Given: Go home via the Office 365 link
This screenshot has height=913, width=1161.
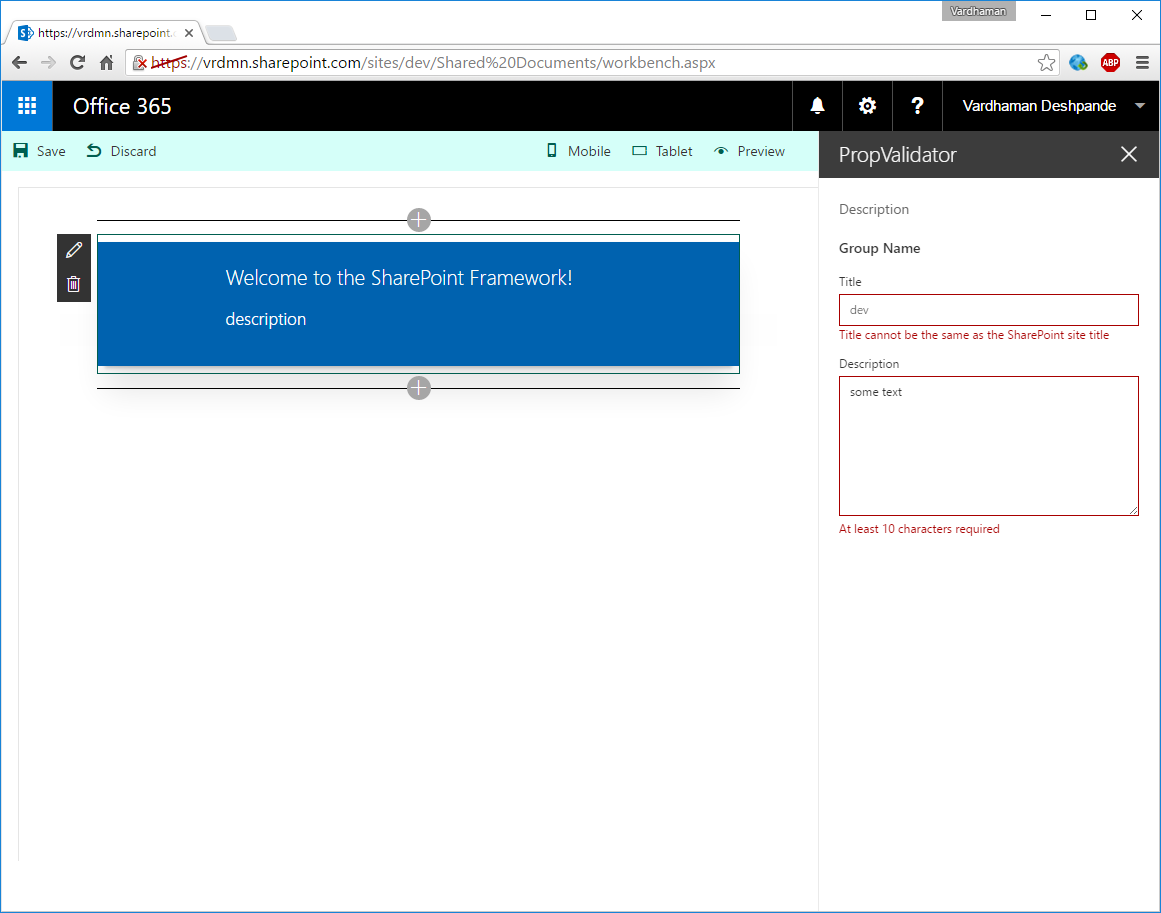Looking at the screenshot, I should point(122,106).
